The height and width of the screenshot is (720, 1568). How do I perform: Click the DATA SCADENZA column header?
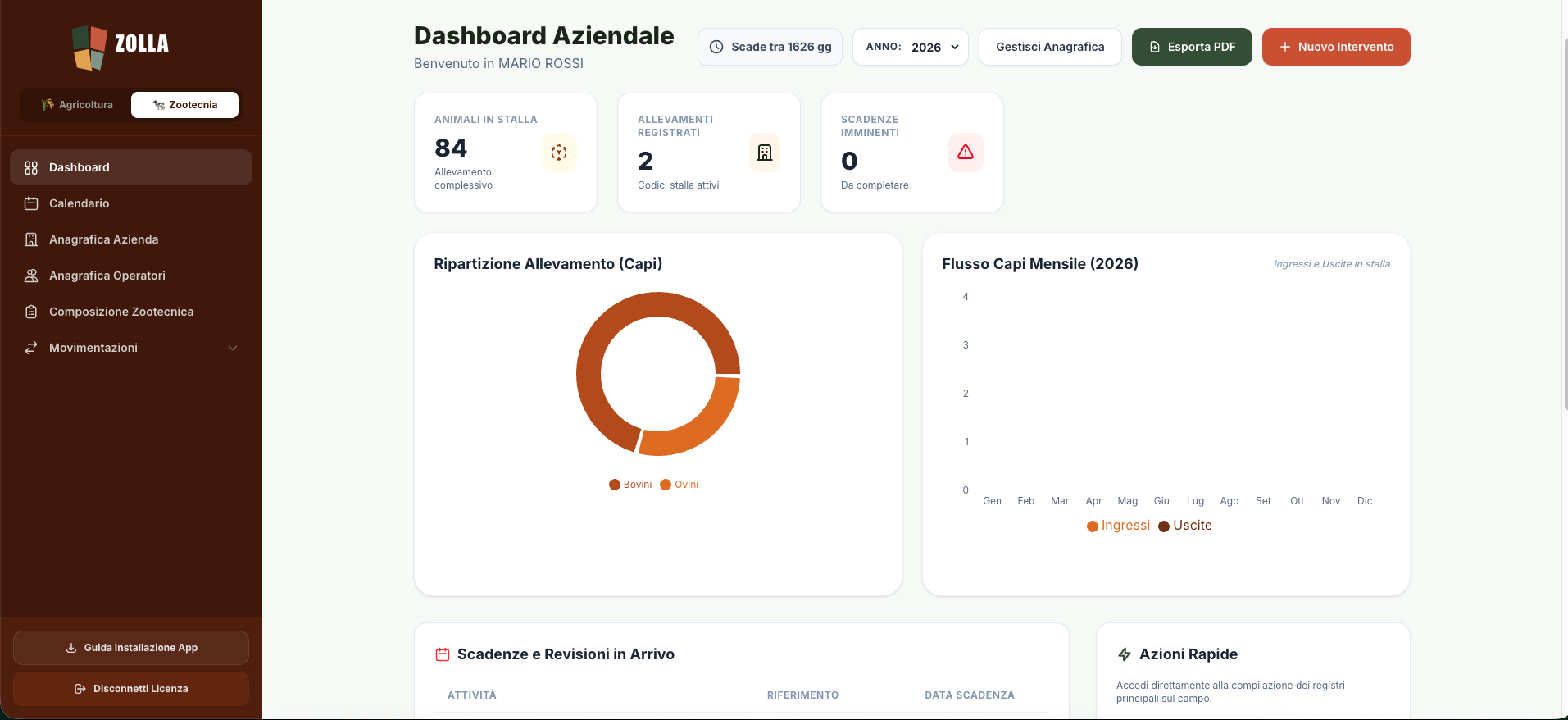click(x=970, y=695)
